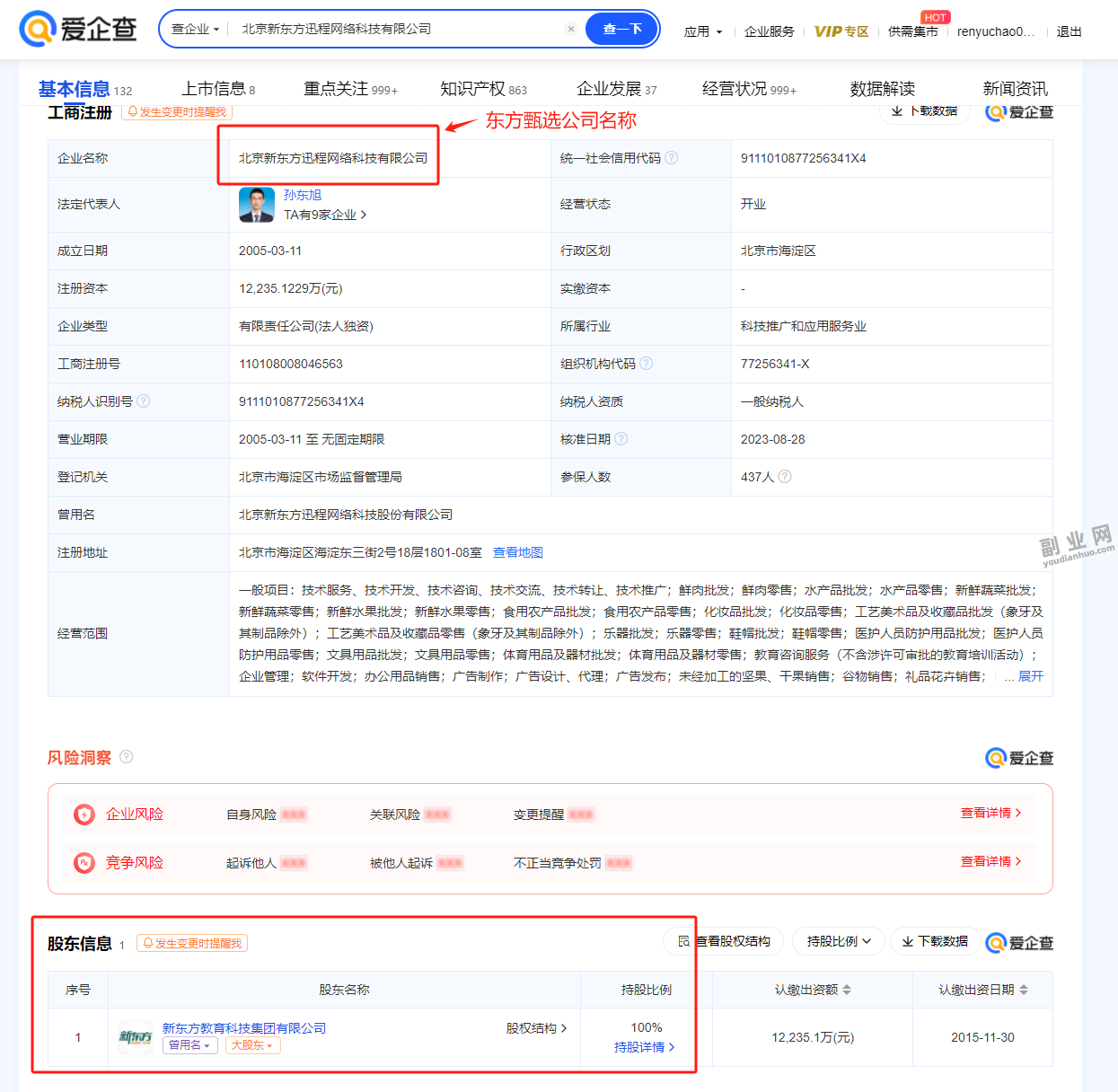The image size is (1118, 1092).
Task: Expand 曾用名 tag under shareholder name
Action: [190, 1045]
